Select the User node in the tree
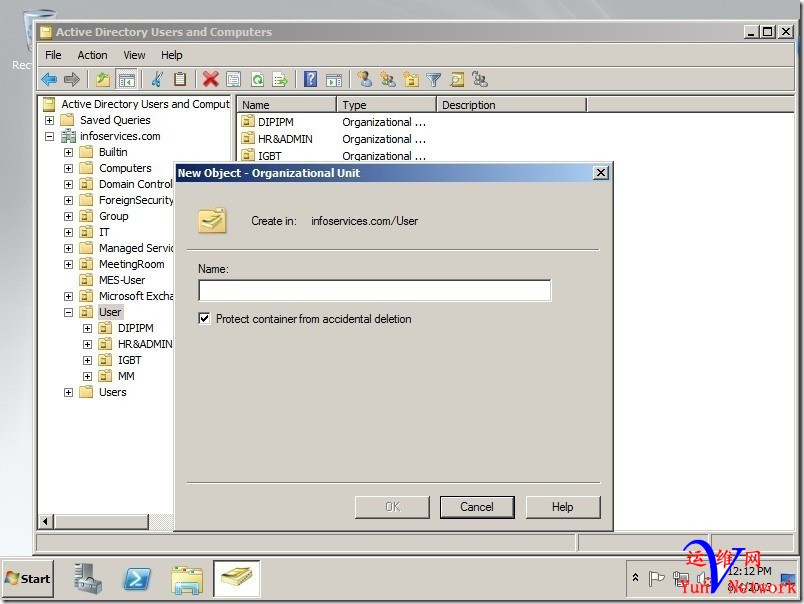 (110, 312)
